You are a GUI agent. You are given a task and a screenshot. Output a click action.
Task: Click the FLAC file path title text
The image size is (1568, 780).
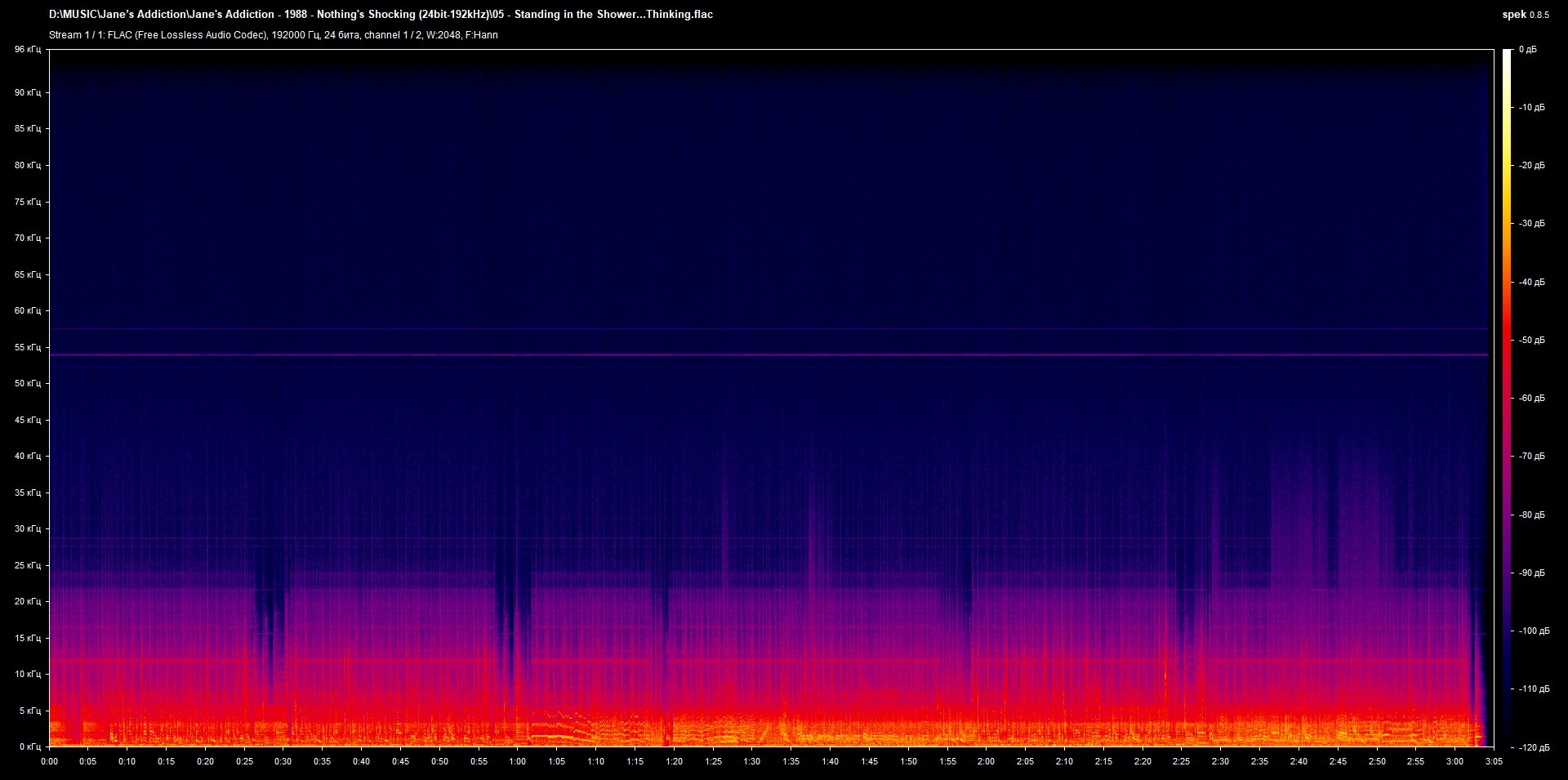(381, 14)
